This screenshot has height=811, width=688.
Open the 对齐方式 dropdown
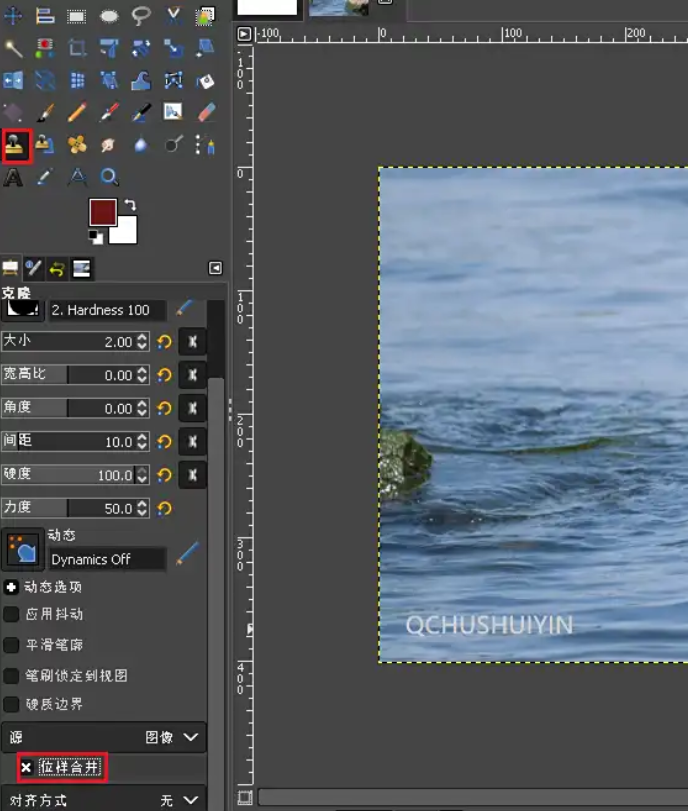pyautogui.click(x=180, y=800)
